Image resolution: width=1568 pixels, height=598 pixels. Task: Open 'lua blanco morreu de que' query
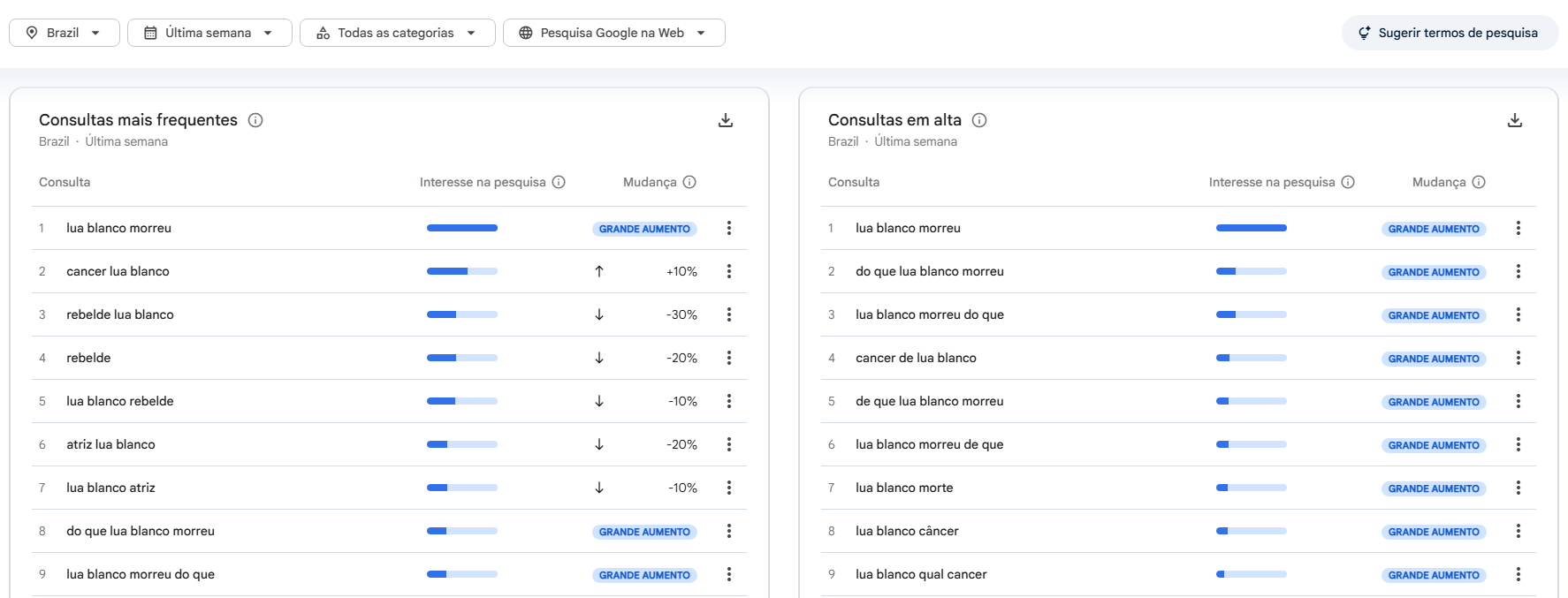point(930,444)
